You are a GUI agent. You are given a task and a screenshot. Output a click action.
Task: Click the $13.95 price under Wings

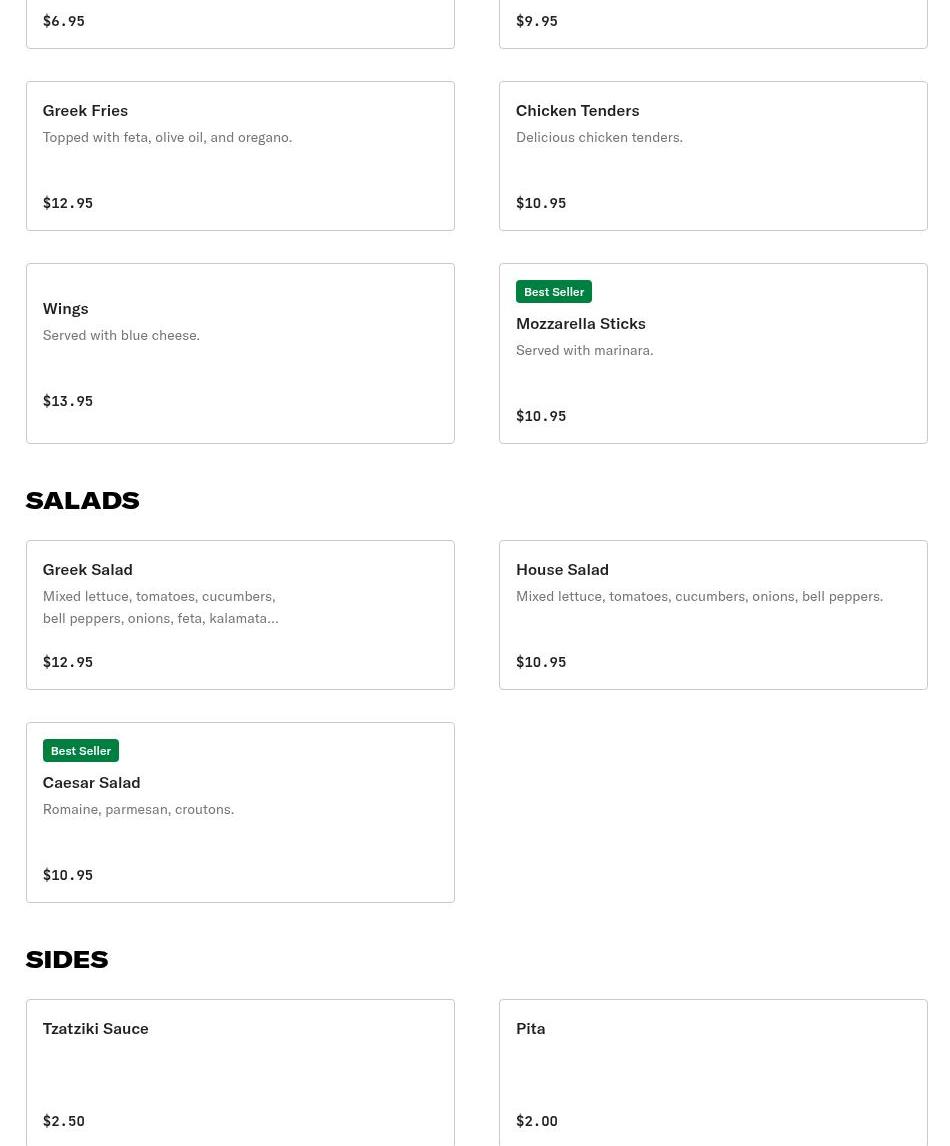[68, 401]
